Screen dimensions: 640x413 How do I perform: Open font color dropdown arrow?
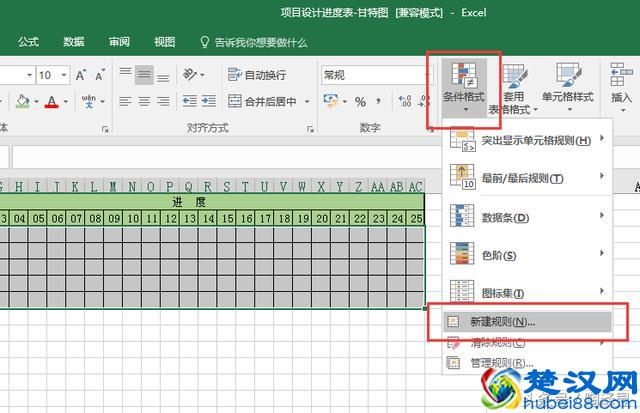pos(66,101)
